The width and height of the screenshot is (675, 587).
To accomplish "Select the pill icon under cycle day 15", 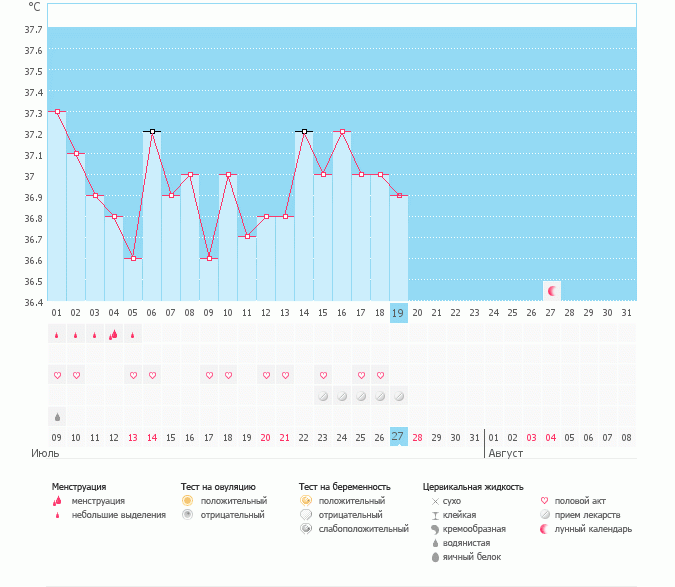I will pyautogui.click(x=323, y=396).
